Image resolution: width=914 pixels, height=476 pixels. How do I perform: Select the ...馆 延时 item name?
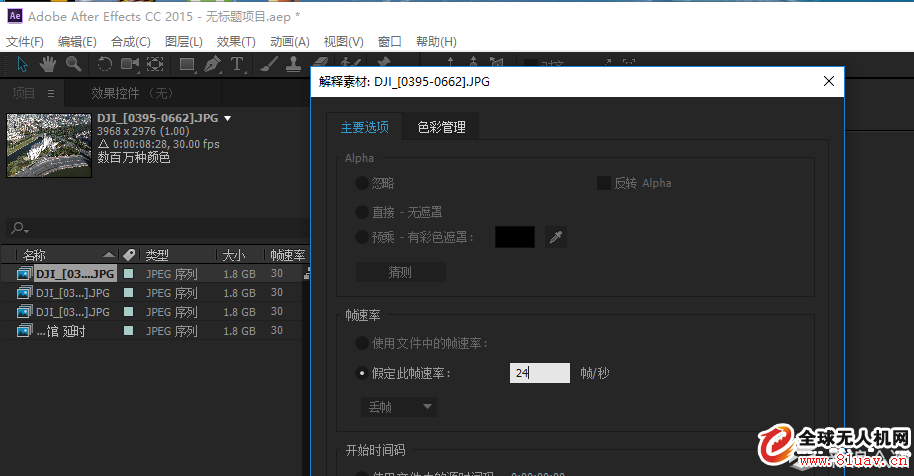[61, 331]
